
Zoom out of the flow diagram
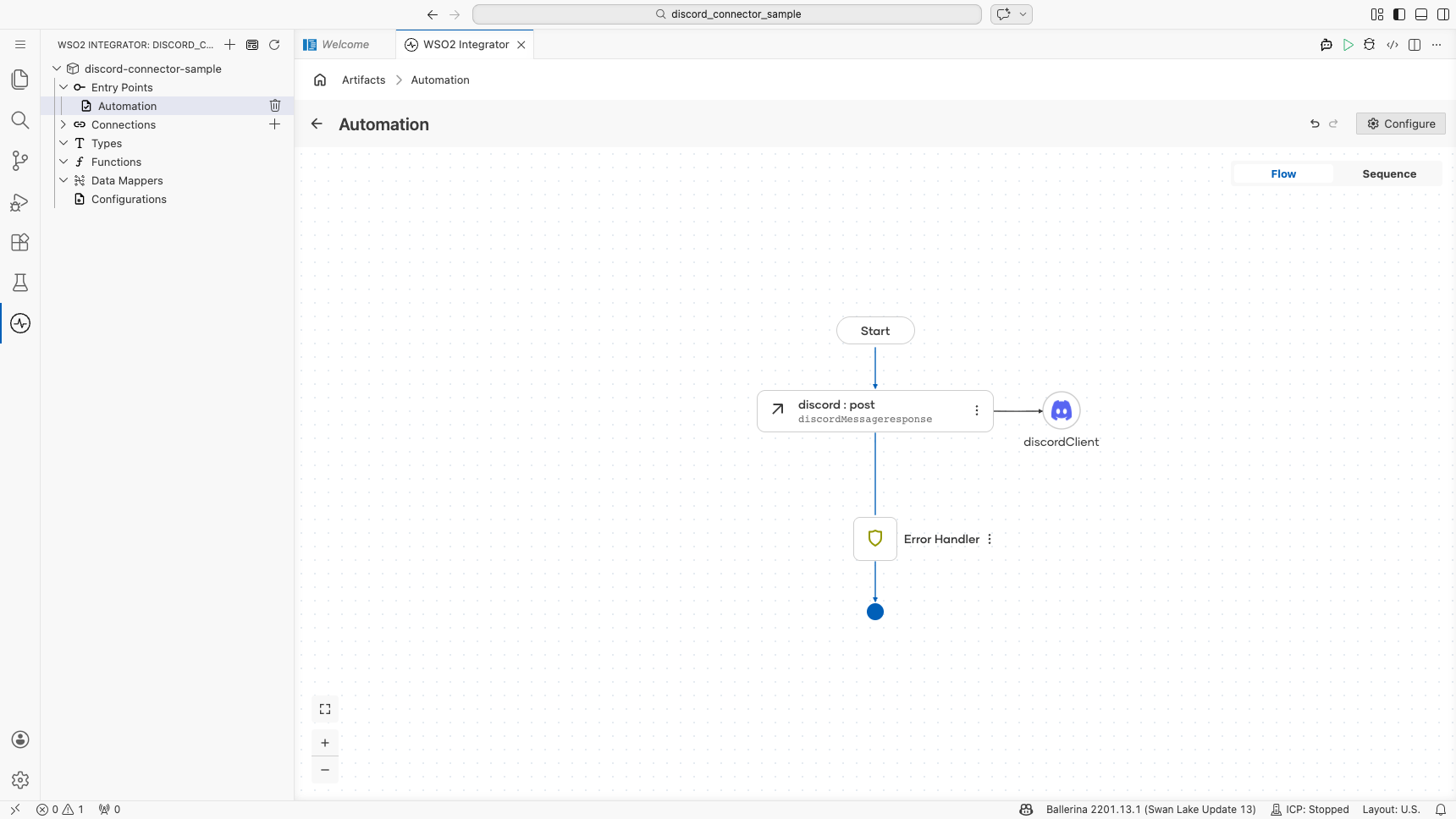click(325, 770)
